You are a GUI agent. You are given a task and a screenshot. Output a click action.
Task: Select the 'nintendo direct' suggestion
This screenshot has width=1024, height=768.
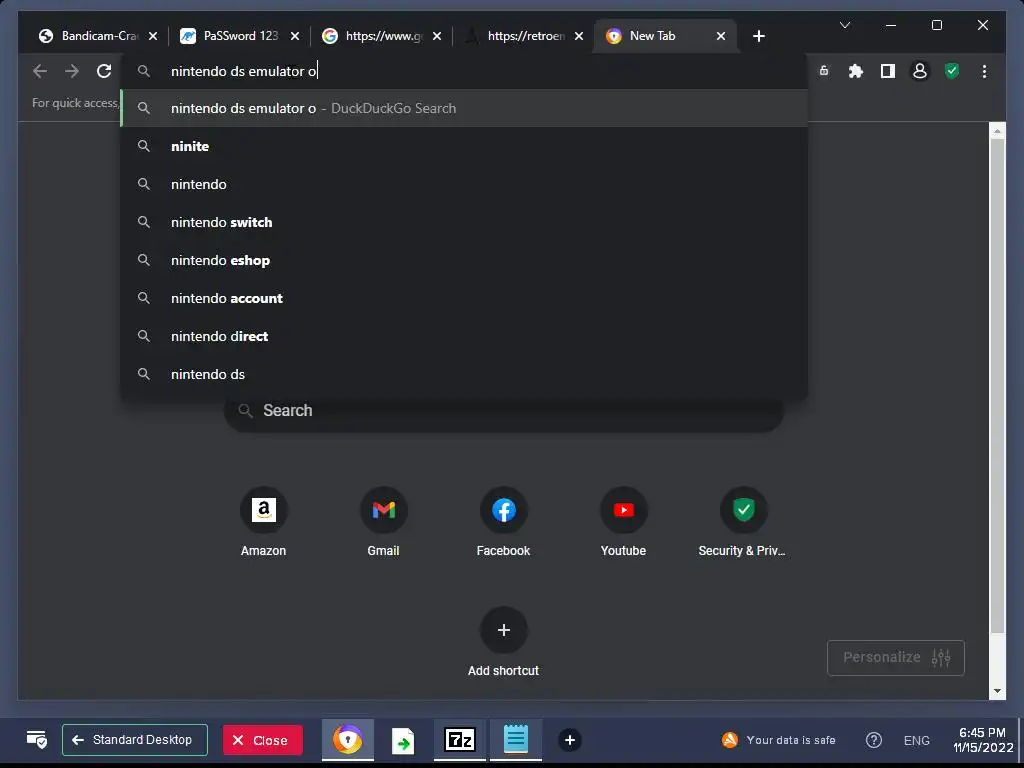464,336
